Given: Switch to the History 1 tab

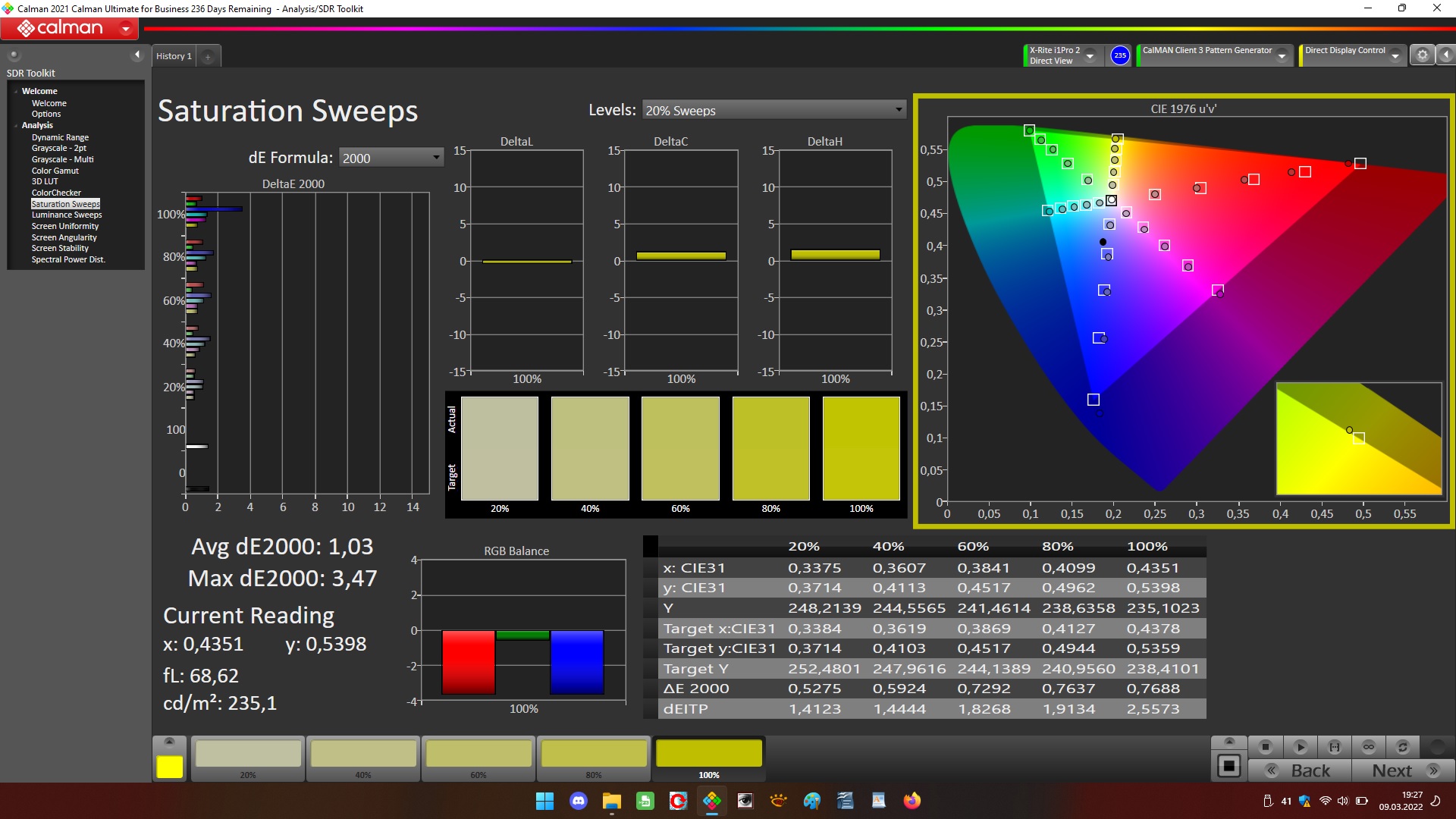Looking at the screenshot, I should 174,56.
